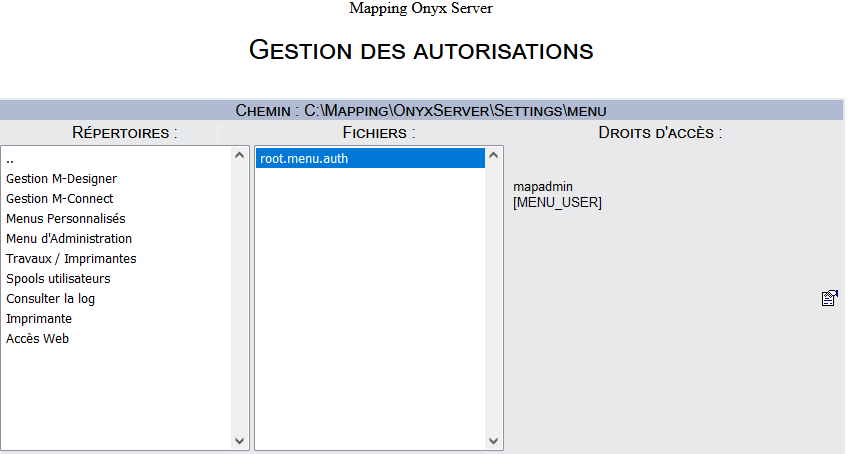Image resolution: width=848 pixels, height=454 pixels.
Task: Open the Accès Web directory
Action: tap(38, 339)
